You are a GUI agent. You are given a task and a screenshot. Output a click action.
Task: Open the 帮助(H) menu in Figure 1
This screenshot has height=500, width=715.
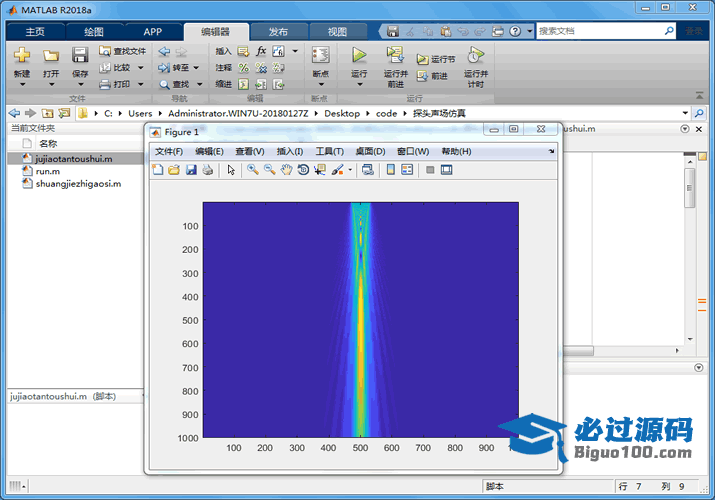(456, 151)
